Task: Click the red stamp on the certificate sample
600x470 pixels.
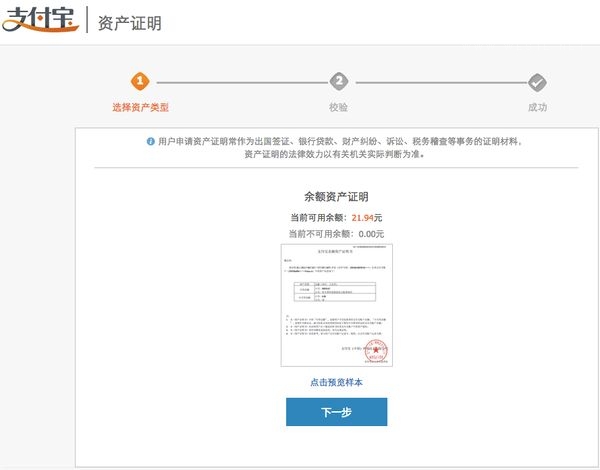Action: point(376,352)
